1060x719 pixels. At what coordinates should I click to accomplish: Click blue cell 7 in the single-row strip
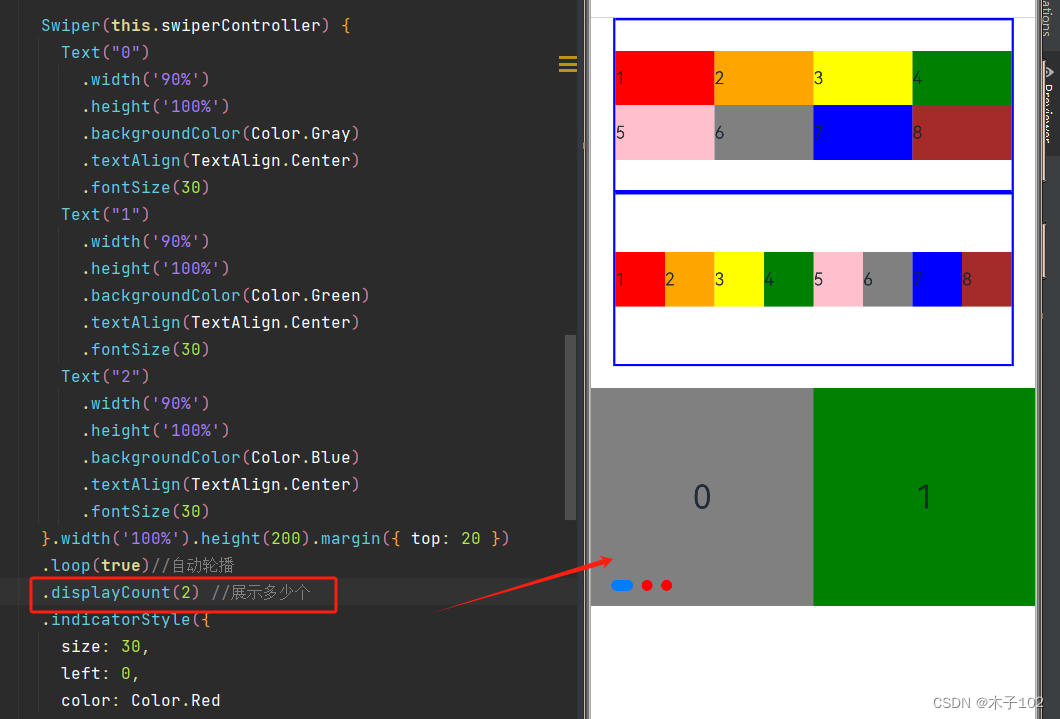pyautogui.click(x=937, y=279)
